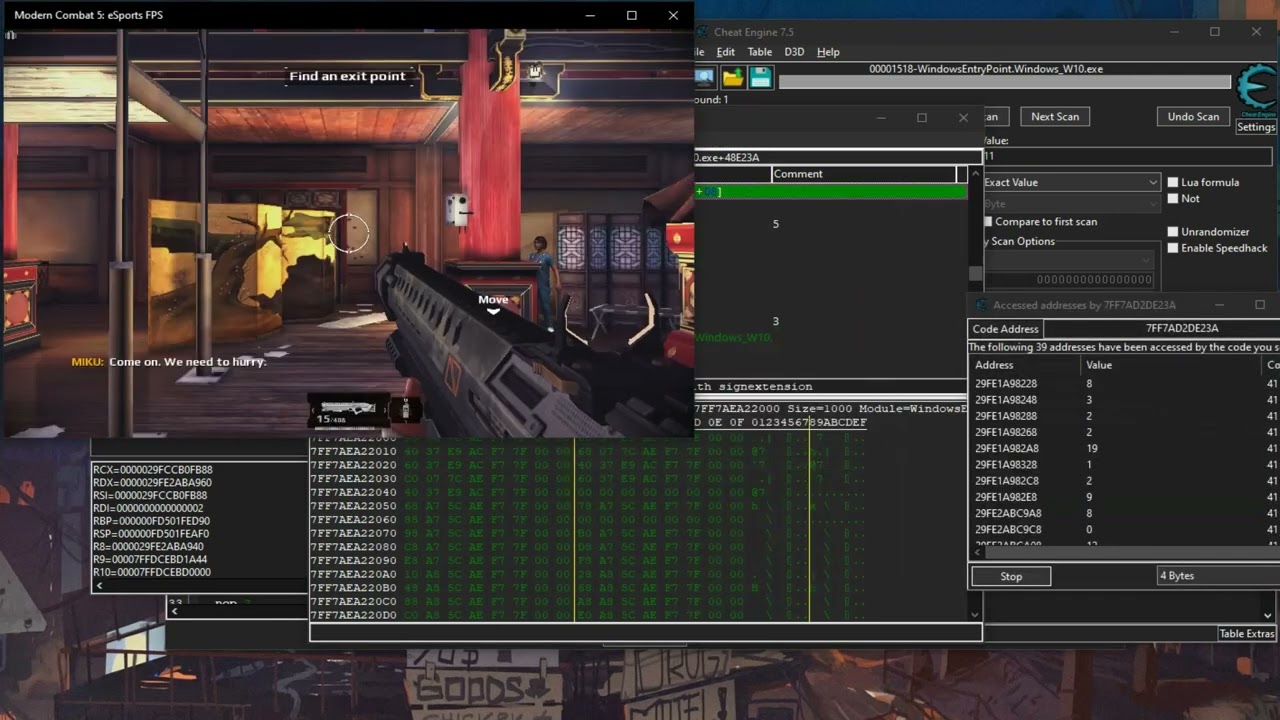
Task: Click the RSI register value
Action: click(x=150, y=496)
